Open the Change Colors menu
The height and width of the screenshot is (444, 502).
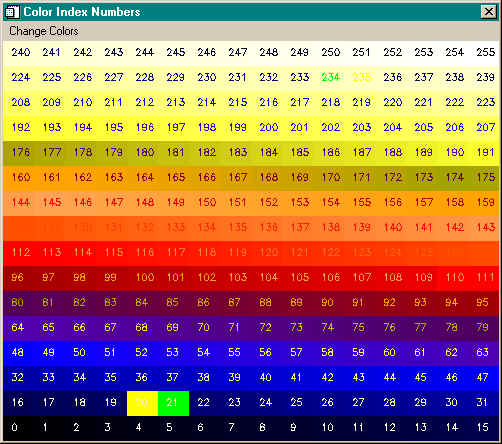44,31
